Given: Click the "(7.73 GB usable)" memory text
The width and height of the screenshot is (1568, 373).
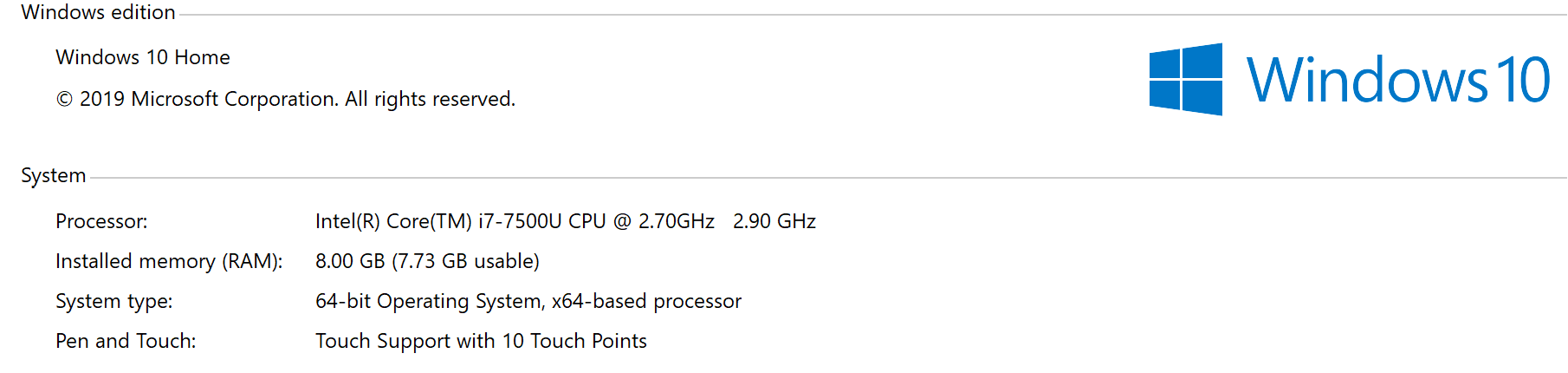Looking at the screenshot, I should 465,261.
